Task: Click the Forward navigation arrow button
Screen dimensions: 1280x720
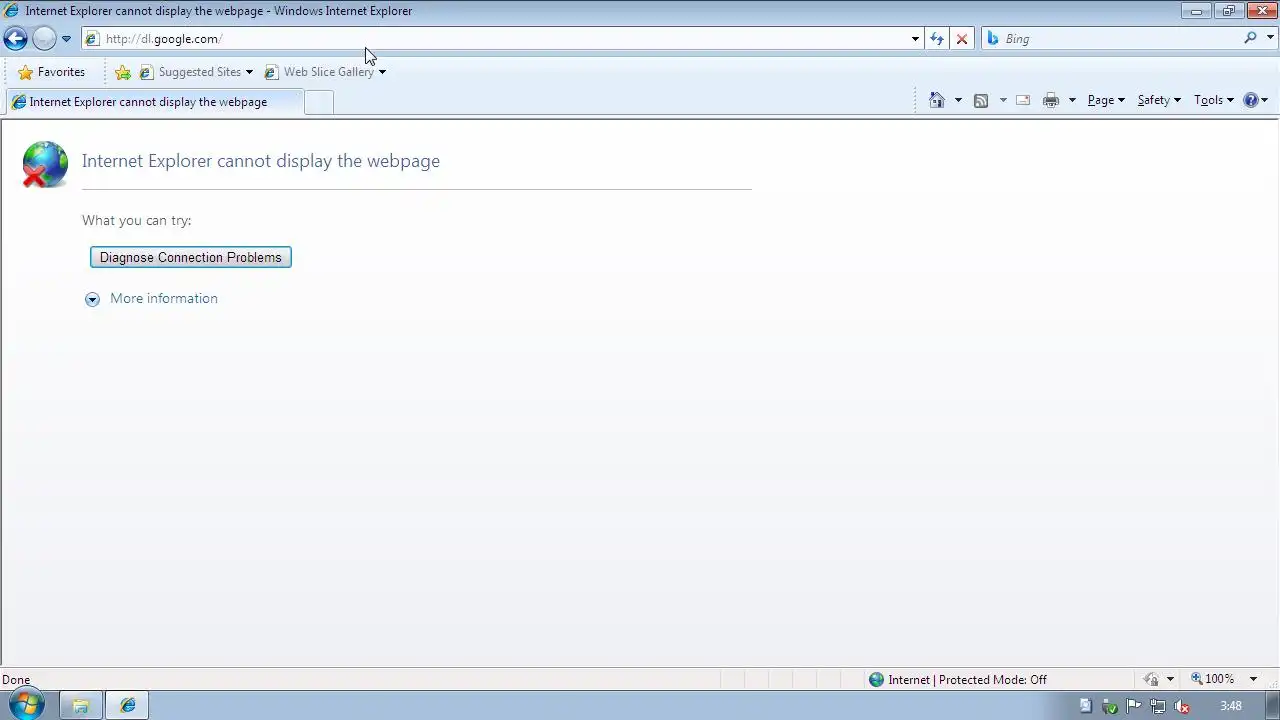Action: 44,39
